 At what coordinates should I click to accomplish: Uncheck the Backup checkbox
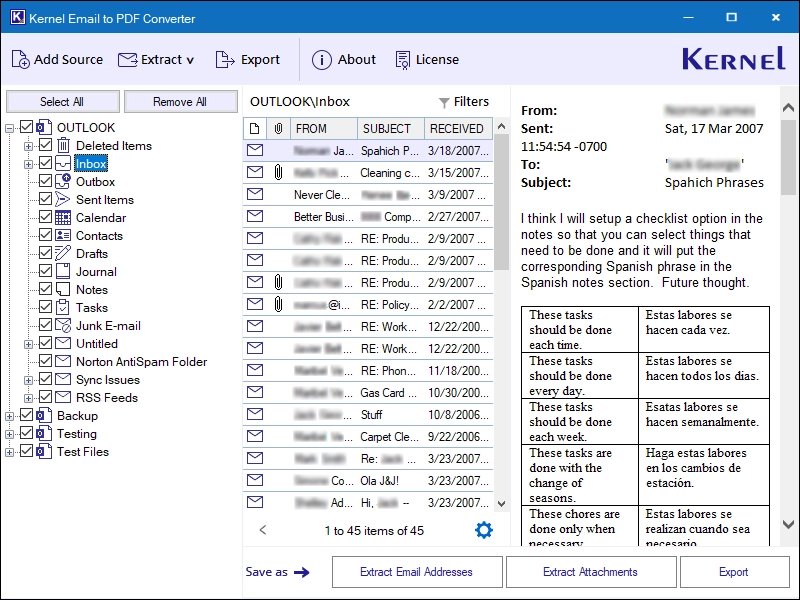click(27, 415)
